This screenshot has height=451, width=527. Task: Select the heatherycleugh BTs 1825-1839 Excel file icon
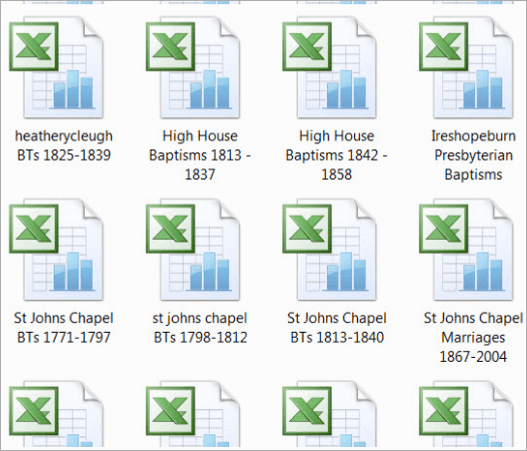[56, 67]
